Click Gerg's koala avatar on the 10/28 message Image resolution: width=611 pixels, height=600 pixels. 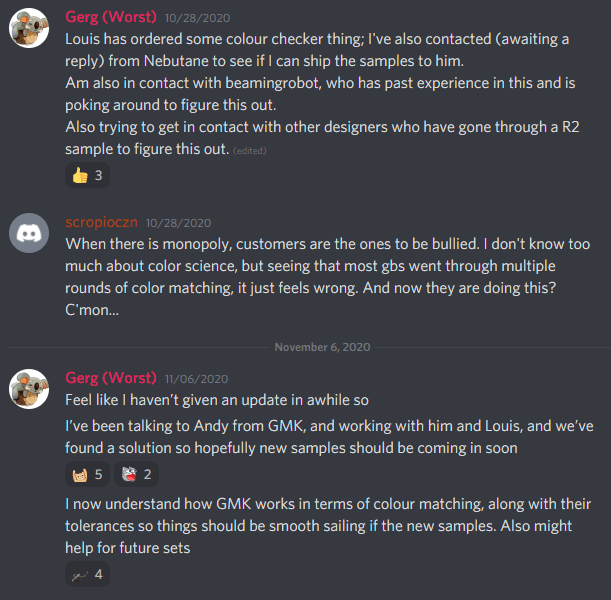click(30, 30)
